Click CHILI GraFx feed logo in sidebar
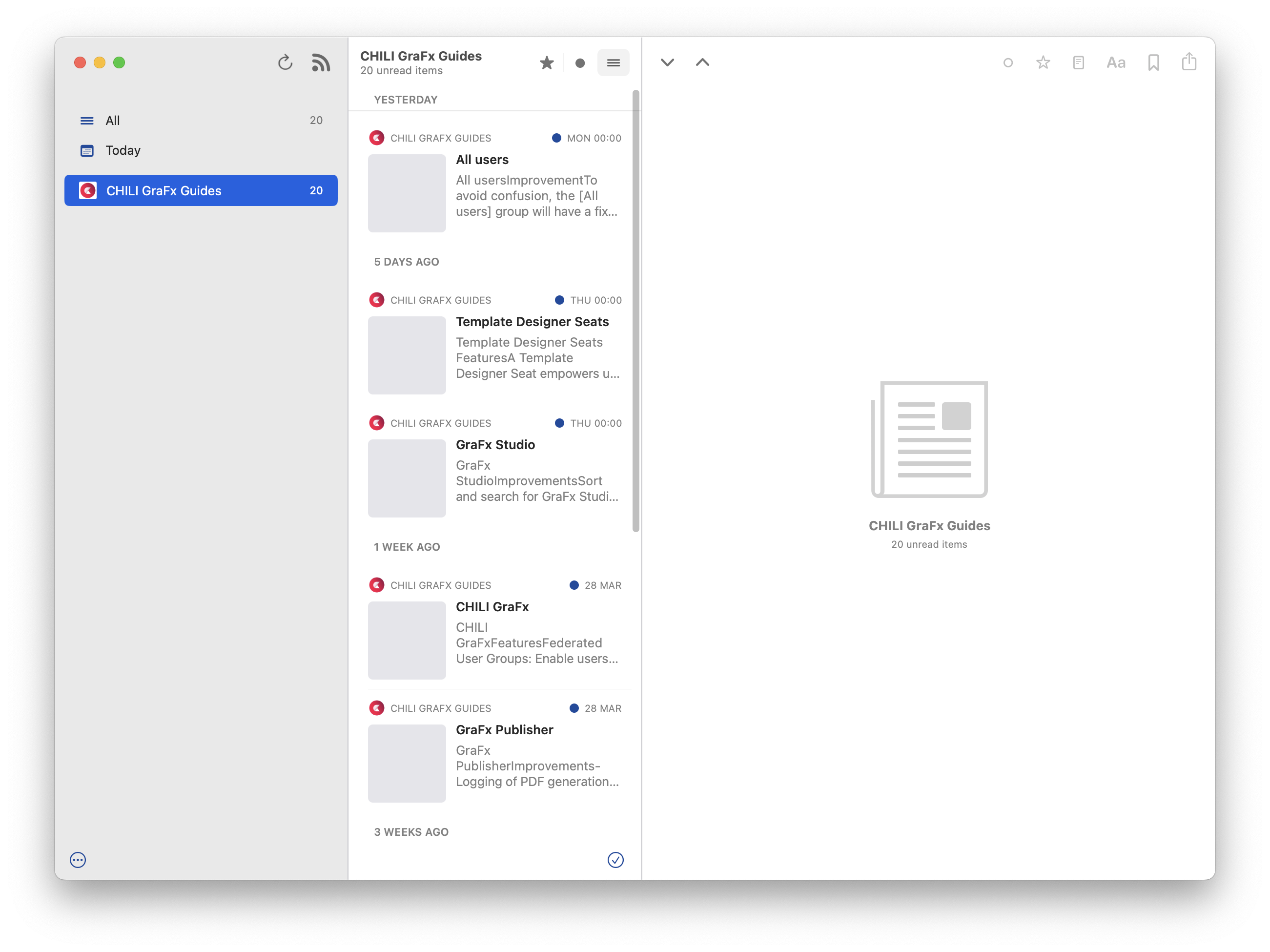1270x952 pixels. (x=87, y=190)
